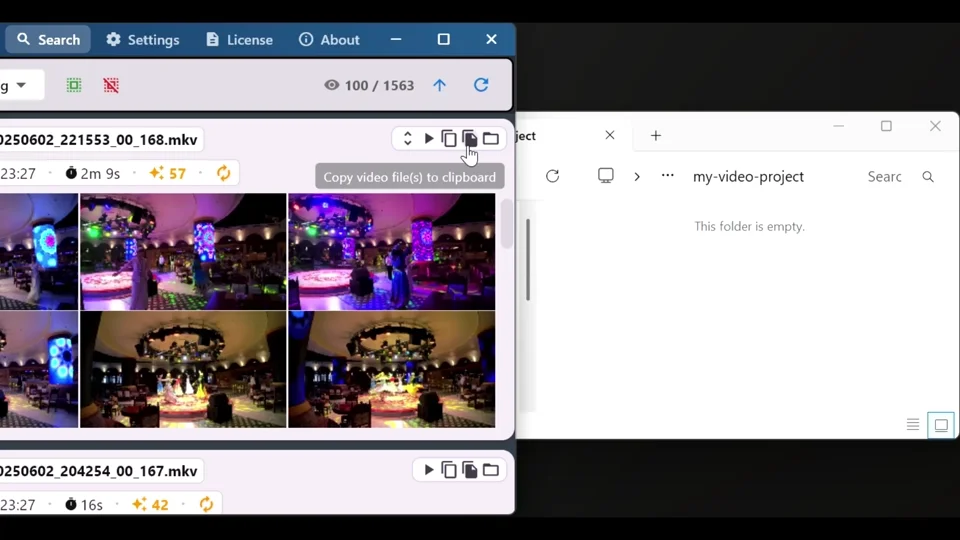960x540 pixels.
Task: Open folder icon for 00_168.mkv
Action: pyautogui.click(x=491, y=139)
